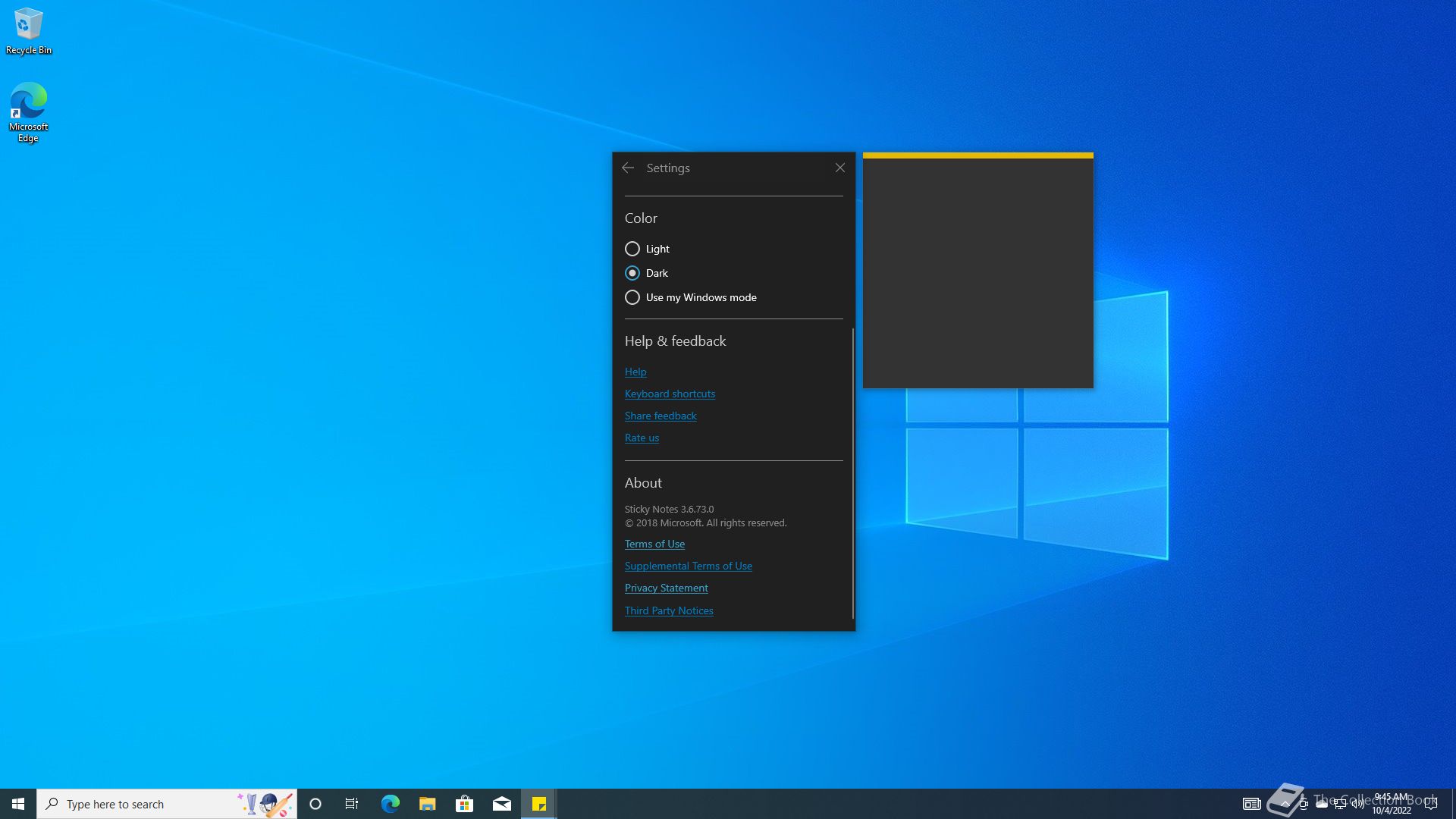Click the Meet Now tray icon
1456x819 pixels.
tap(1304, 804)
